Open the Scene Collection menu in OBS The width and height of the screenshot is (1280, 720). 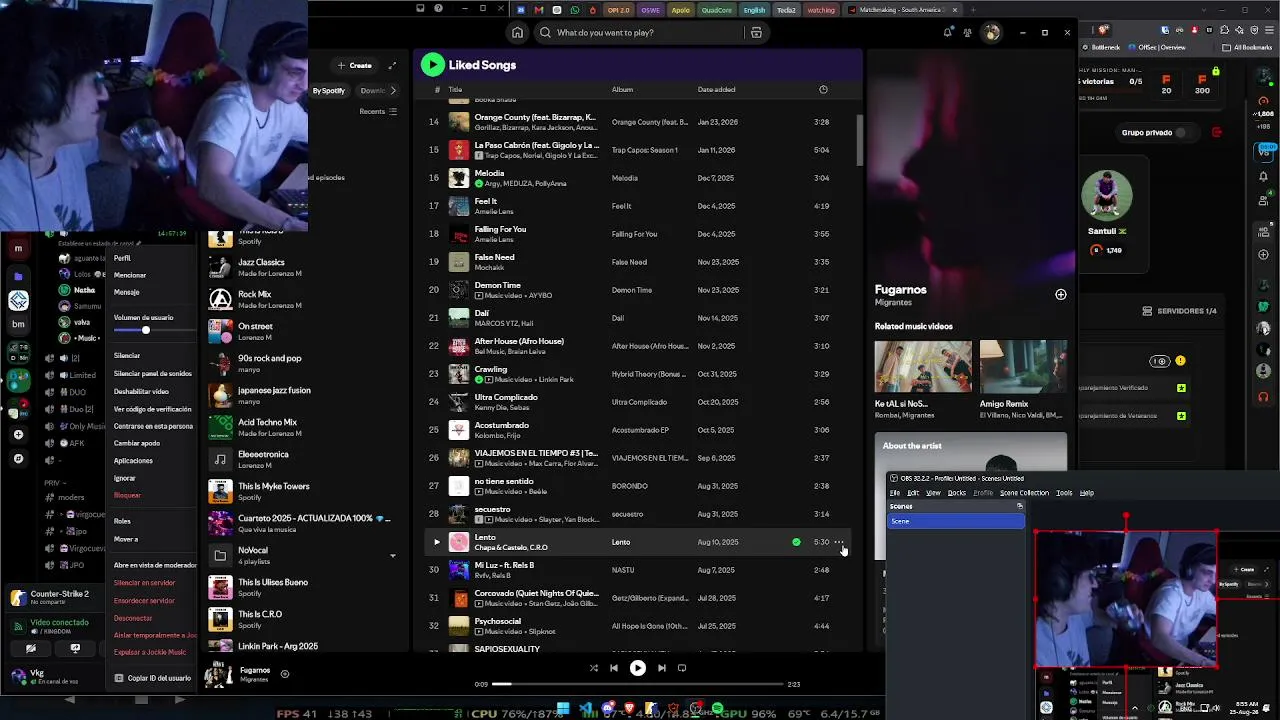click(1024, 493)
